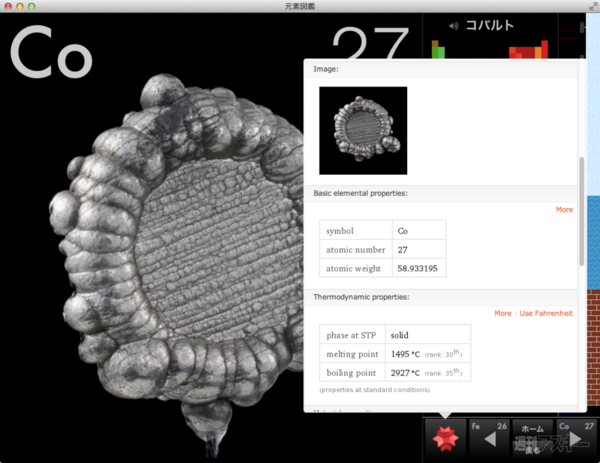The image size is (600, 463).
Task: Click the red periodic table position block
Action: [528, 50]
